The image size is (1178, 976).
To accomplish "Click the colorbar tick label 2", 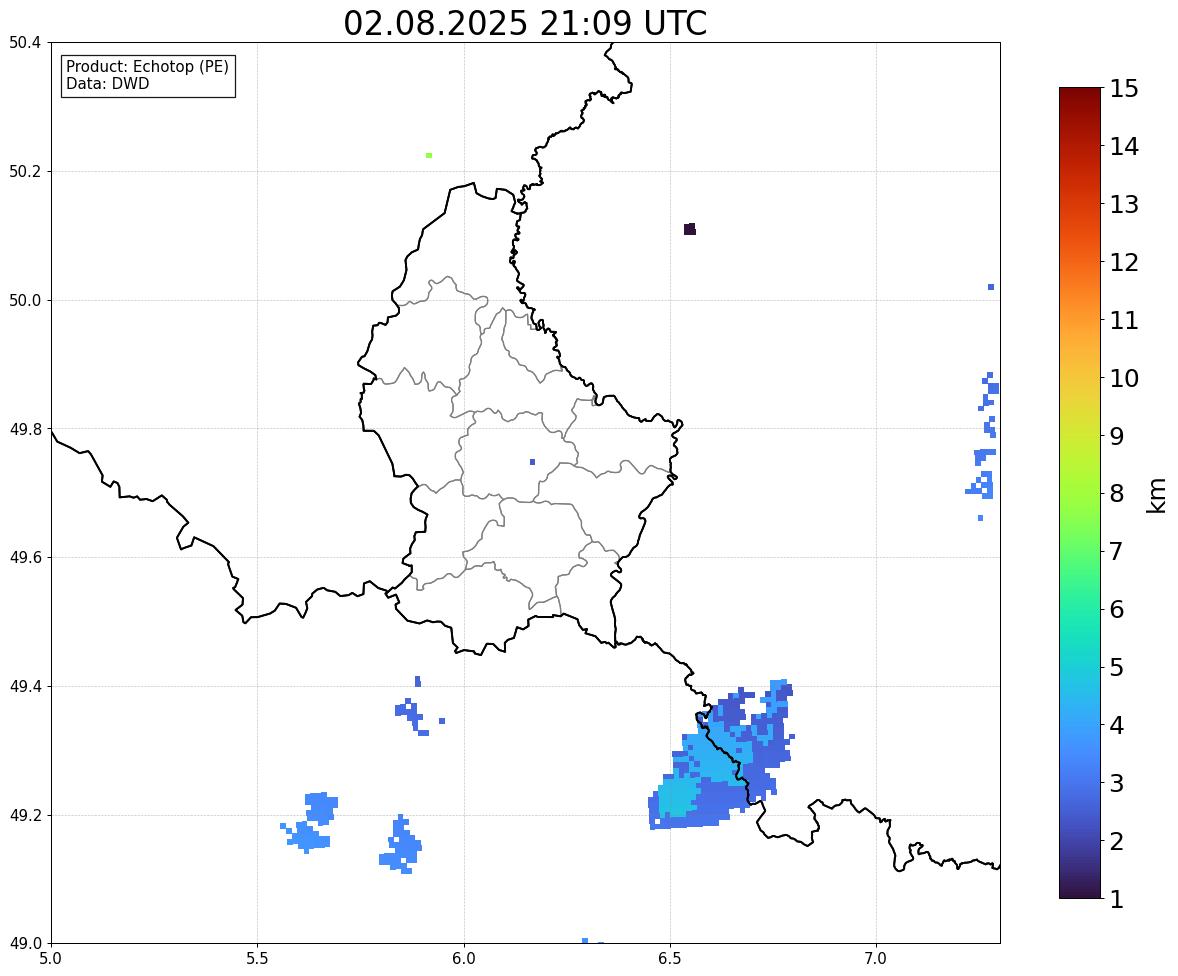I will click(1117, 841).
